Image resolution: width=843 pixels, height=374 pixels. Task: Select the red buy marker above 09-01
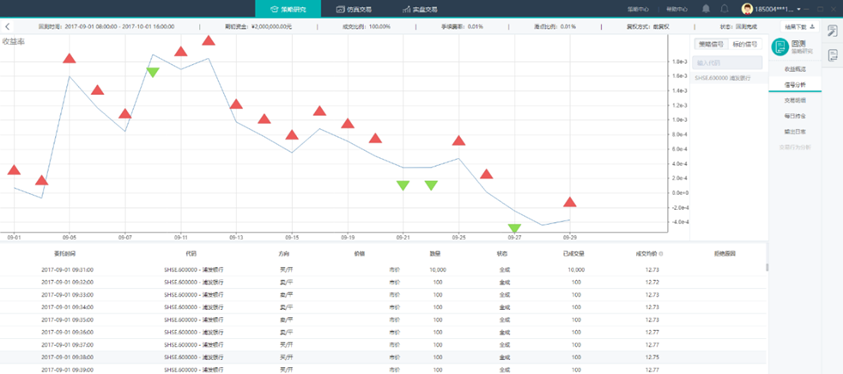(x=14, y=170)
